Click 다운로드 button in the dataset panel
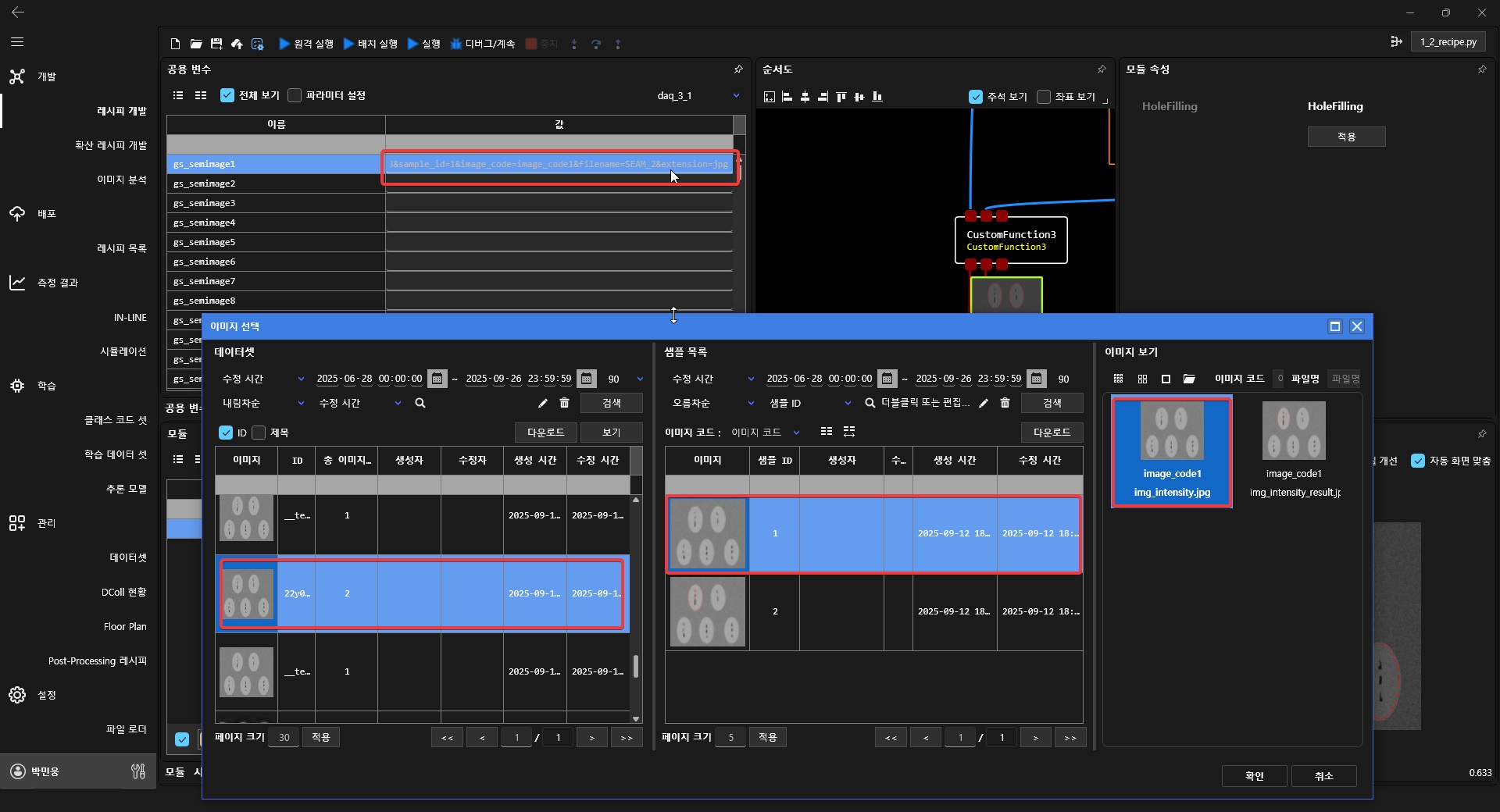The width and height of the screenshot is (1500, 812). (x=545, y=433)
